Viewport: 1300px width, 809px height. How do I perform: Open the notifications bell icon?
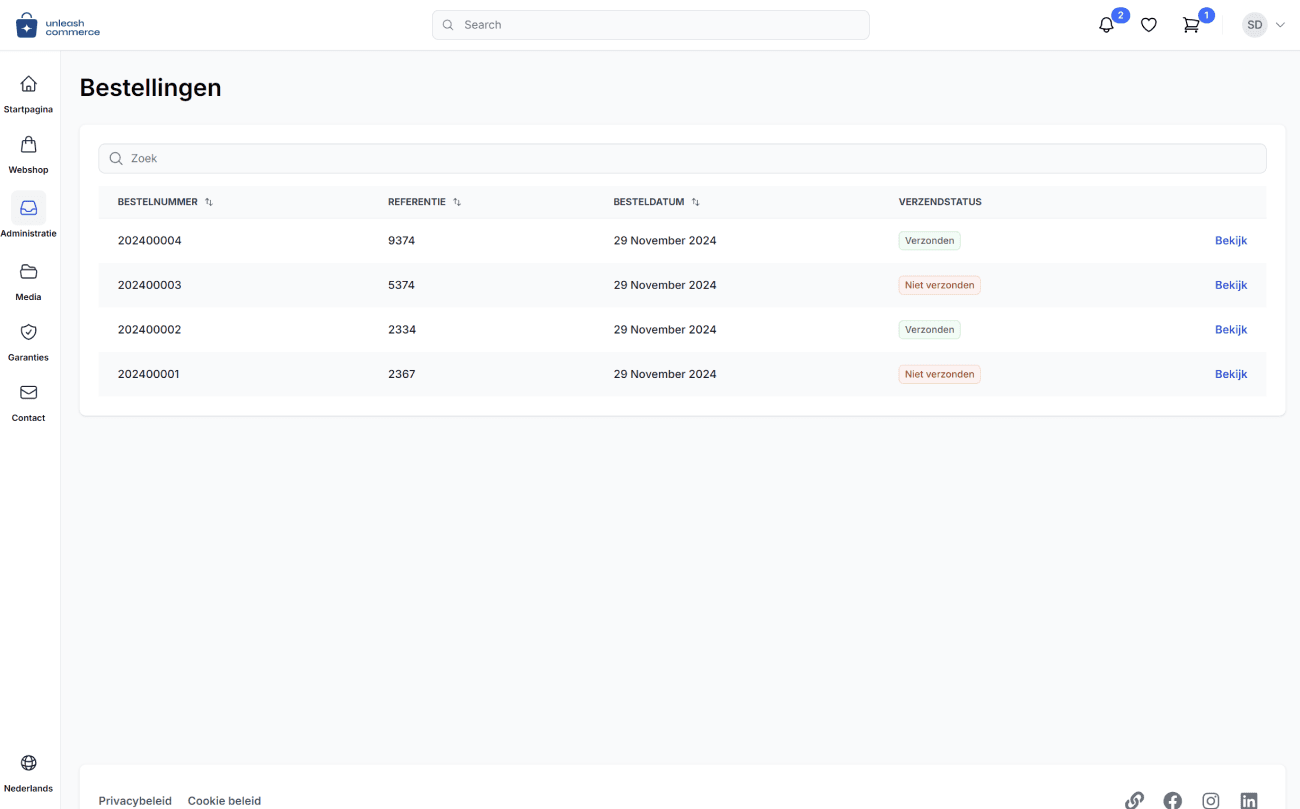1106,25
